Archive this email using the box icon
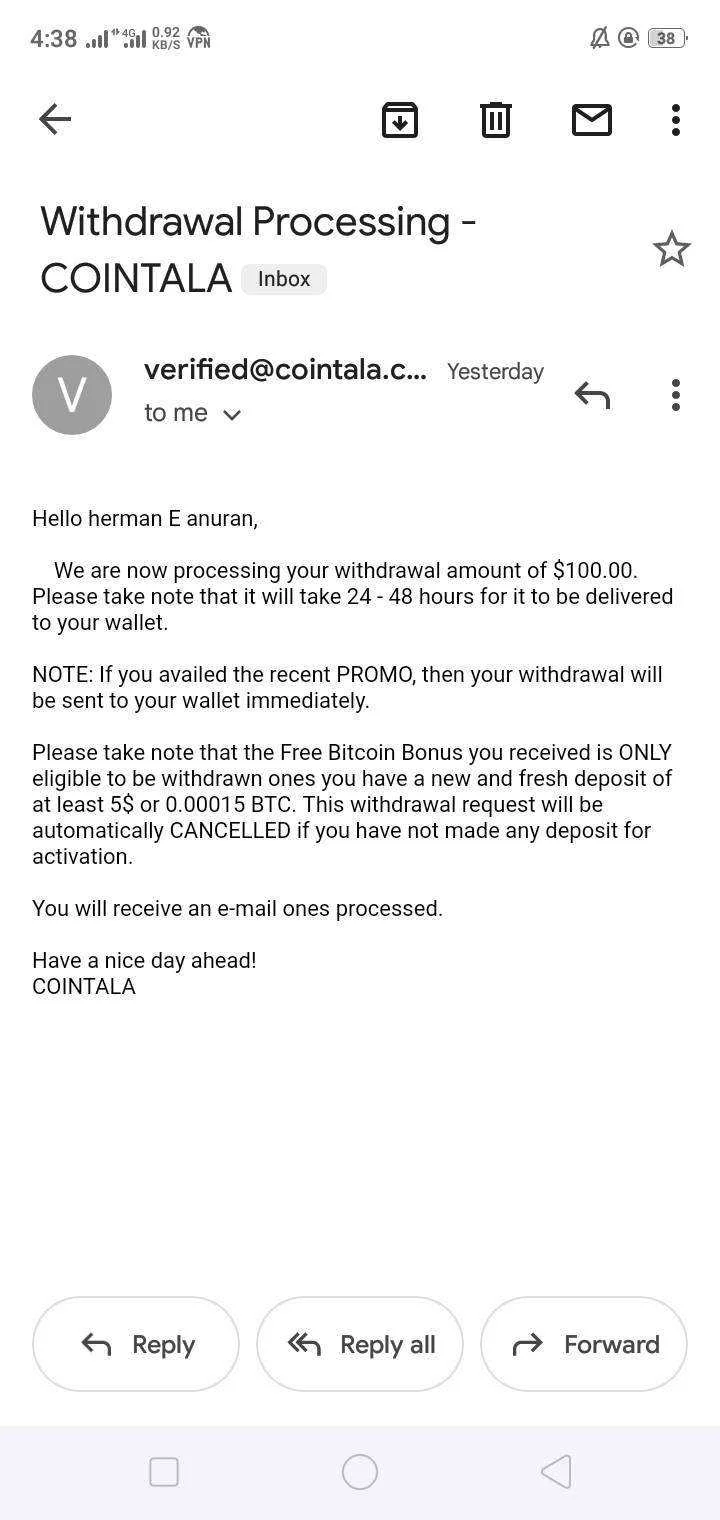This screenshot has width=720, height=1520. pyautogui.click(x=400, y=120)
